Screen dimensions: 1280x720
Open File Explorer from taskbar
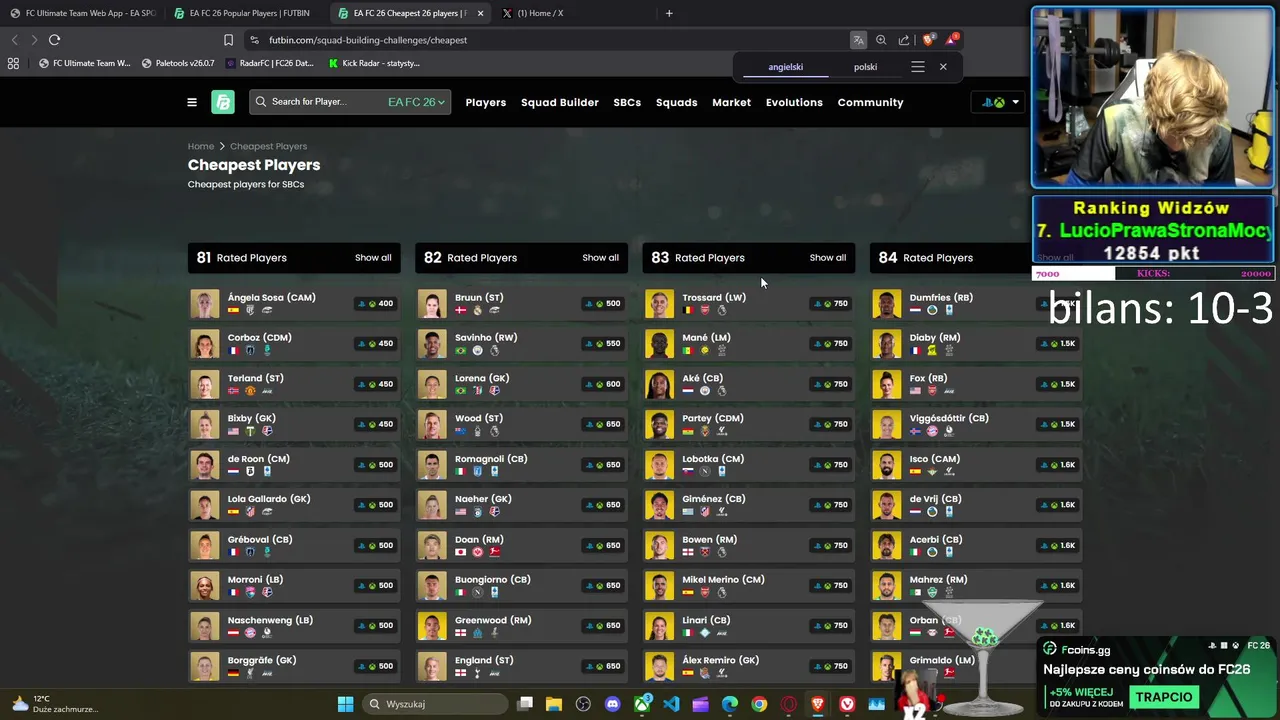554,704
